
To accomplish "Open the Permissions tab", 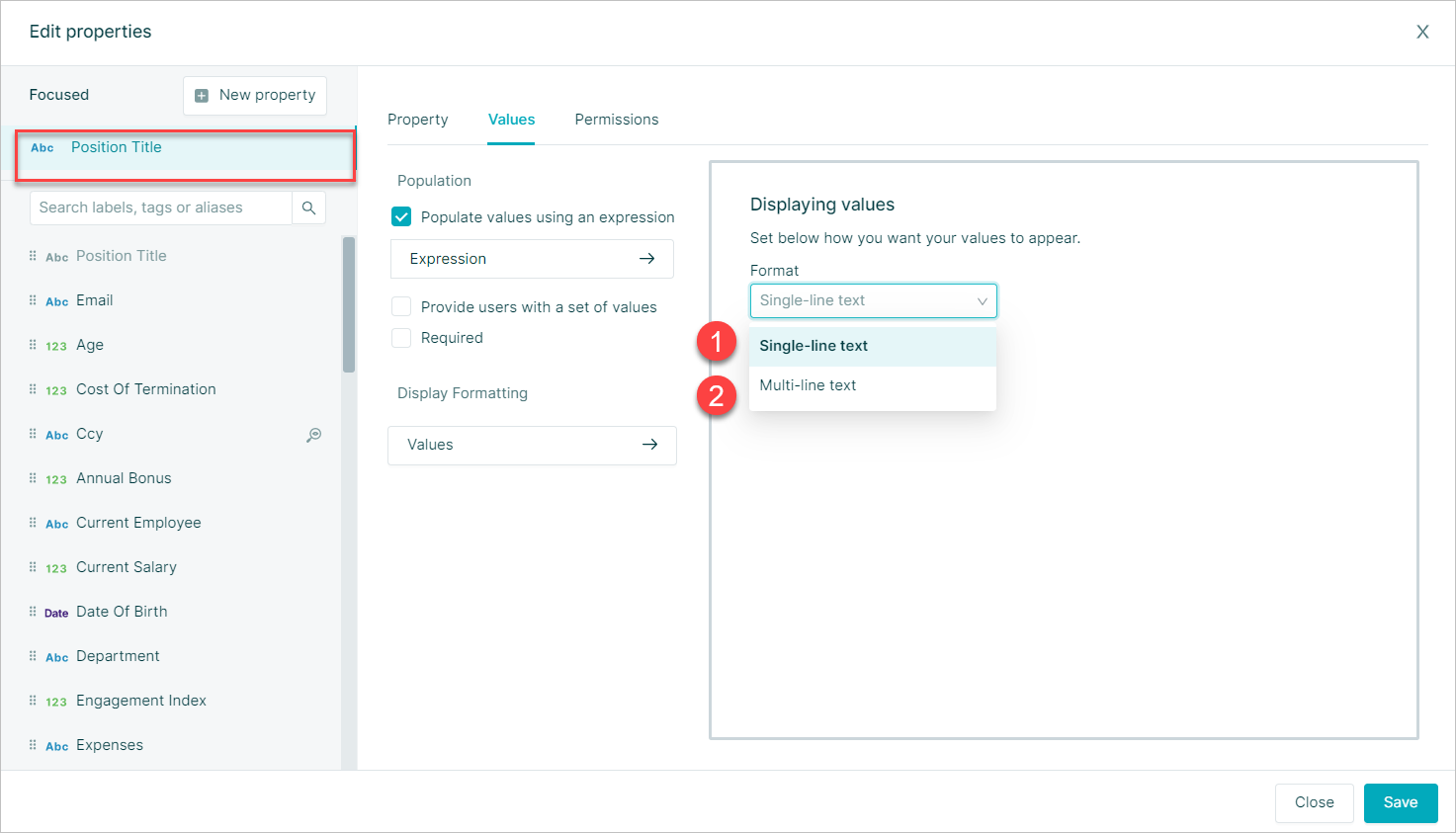I will [617, 120].
